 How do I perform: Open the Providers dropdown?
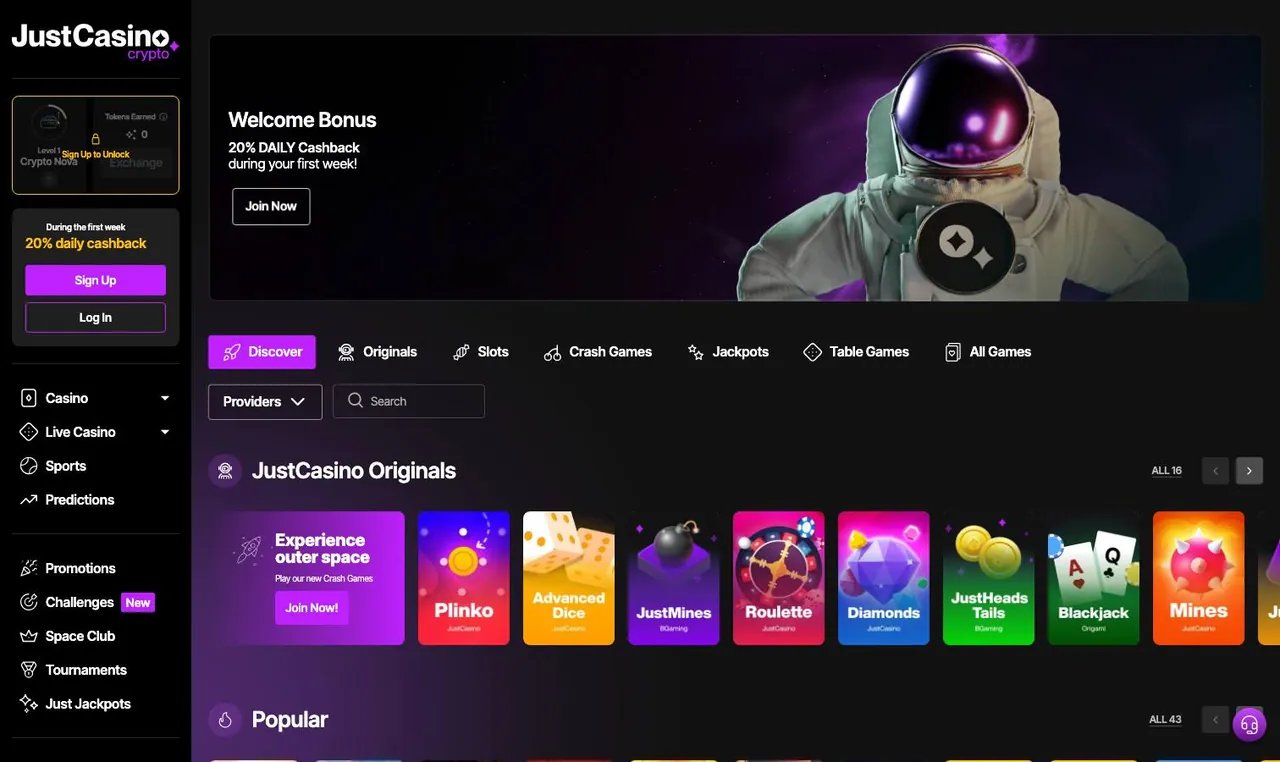click(265, 401)
